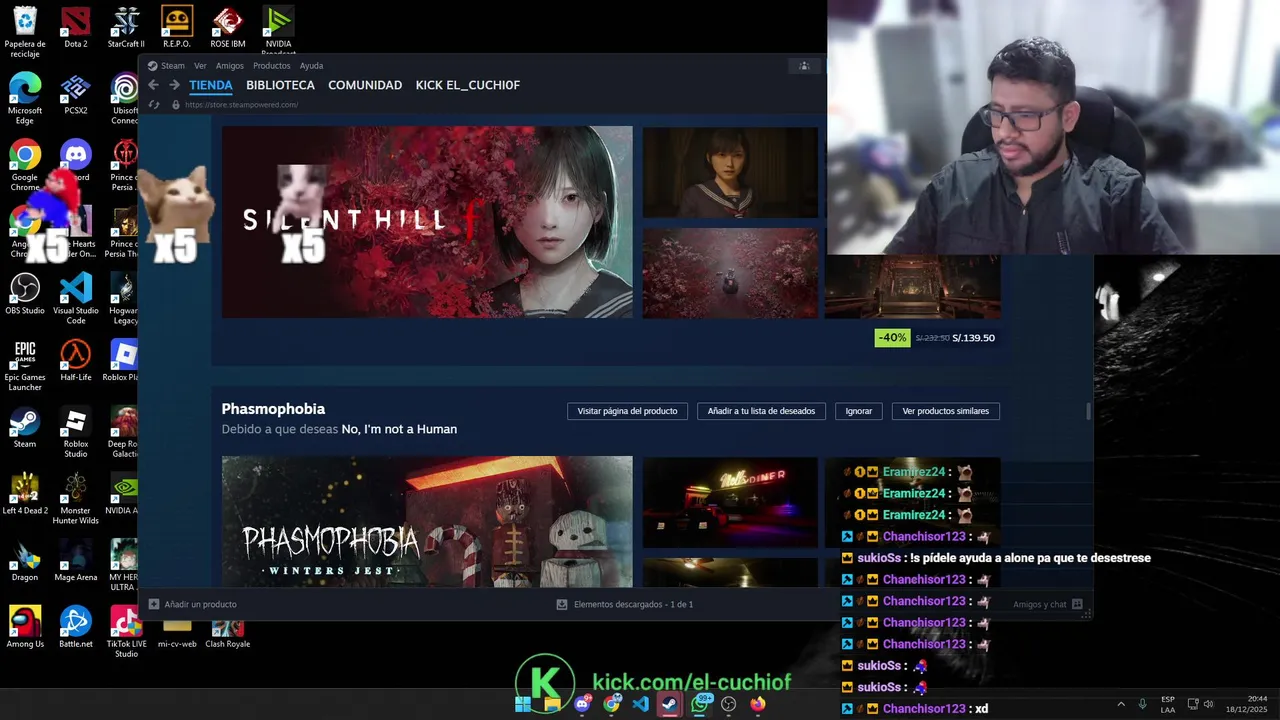Screen dimensions: 1280x720
Task: Open Roblox Studio desktop shortcut
Action: pyautogui.click(x=75, y=433)
